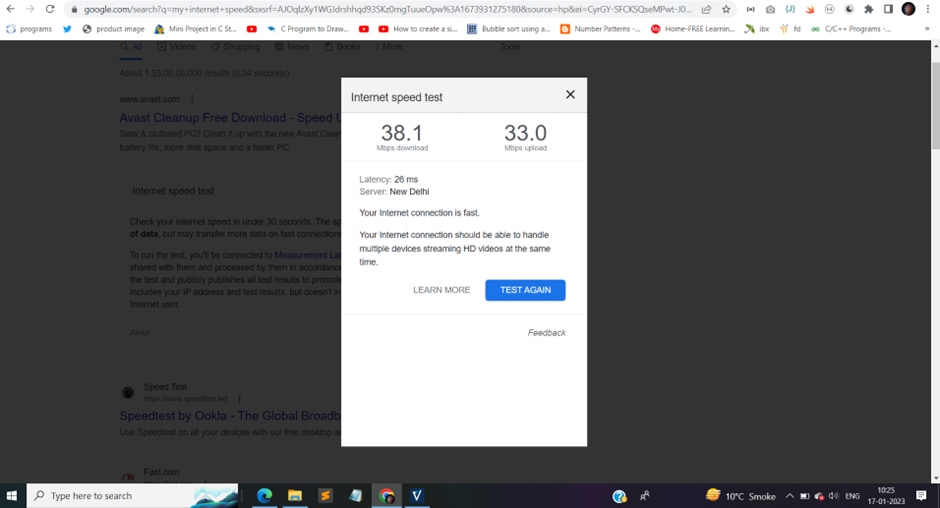
Task: Show hidden system tray icons
Action: pos(790,496)
